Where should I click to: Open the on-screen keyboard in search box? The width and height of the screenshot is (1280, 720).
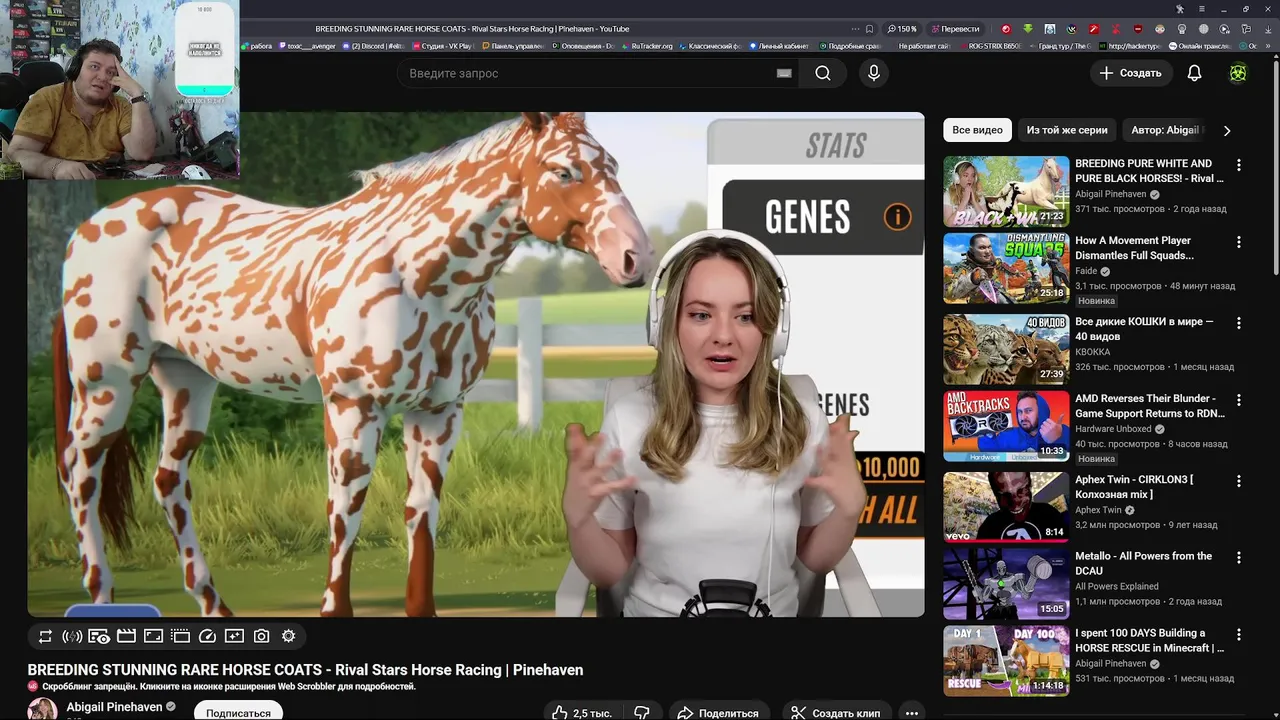click(784, 73)
